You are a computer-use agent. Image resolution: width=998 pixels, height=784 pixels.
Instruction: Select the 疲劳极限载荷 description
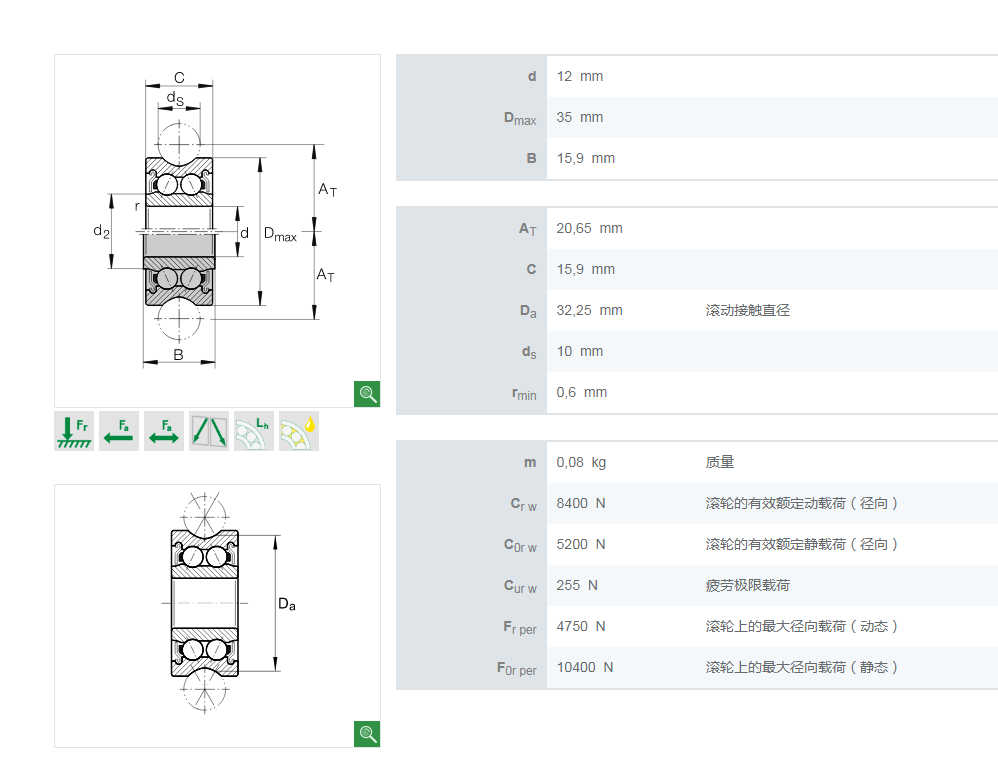click(747, 585)
